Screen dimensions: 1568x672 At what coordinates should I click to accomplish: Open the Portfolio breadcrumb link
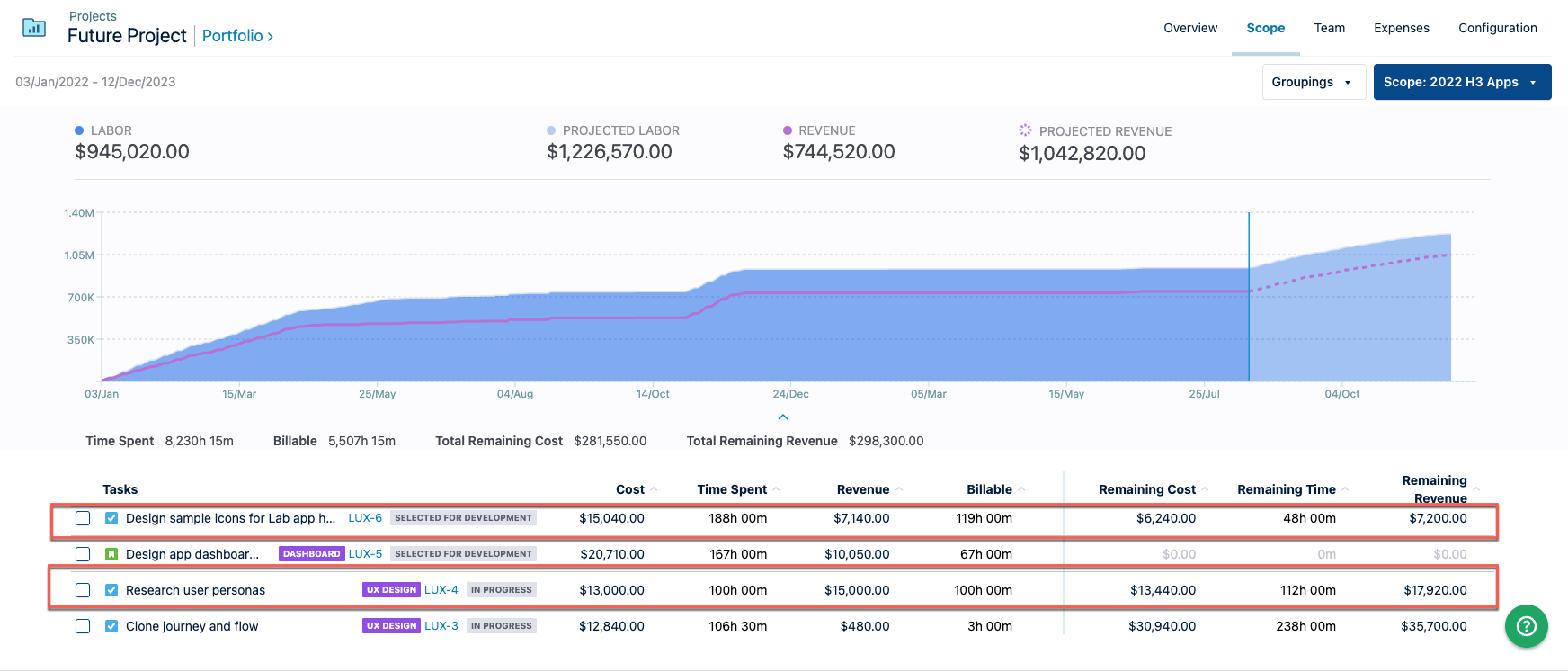click(x=237, y=36)
